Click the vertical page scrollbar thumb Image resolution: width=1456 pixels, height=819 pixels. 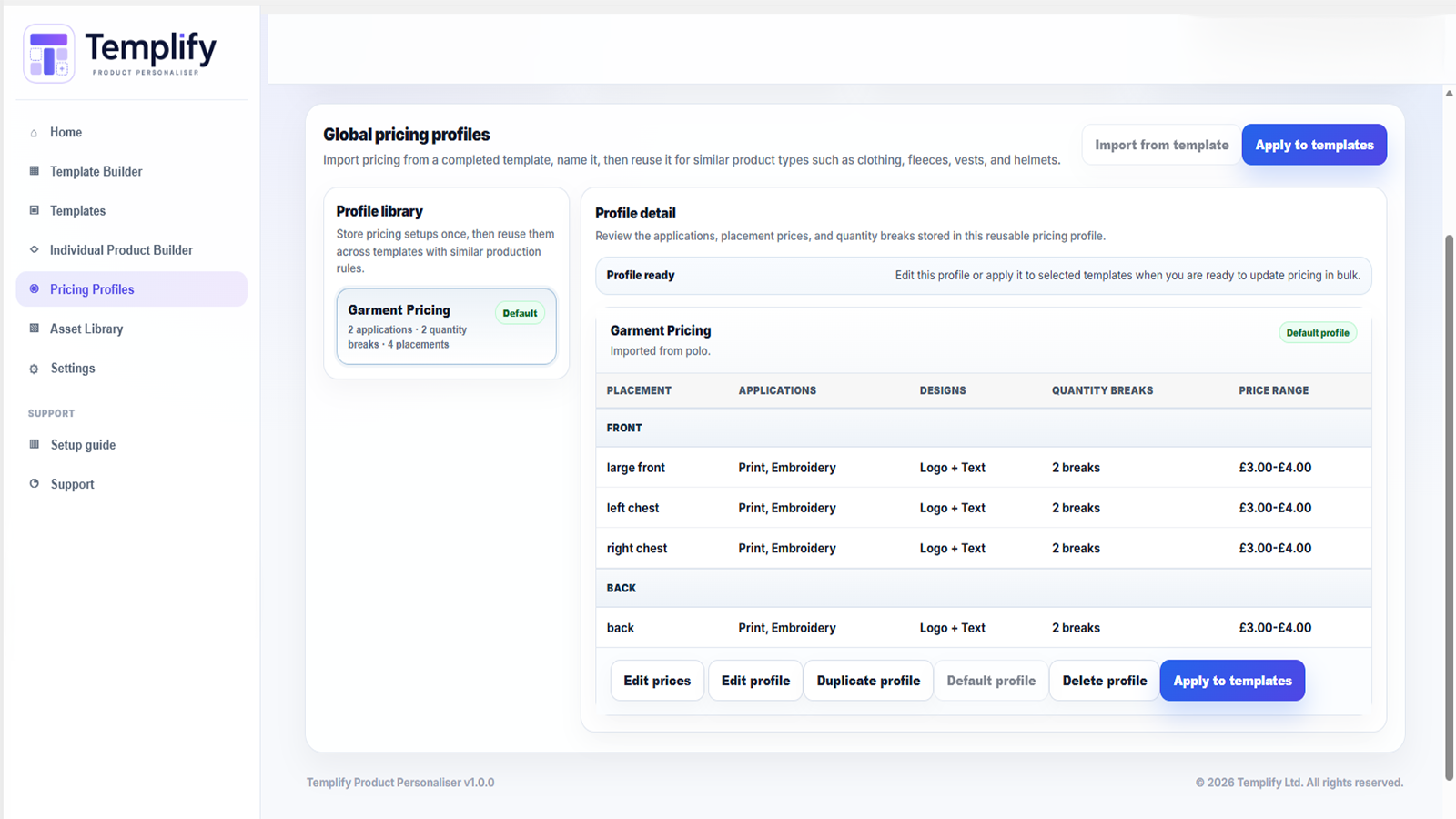pos(1449,507)
